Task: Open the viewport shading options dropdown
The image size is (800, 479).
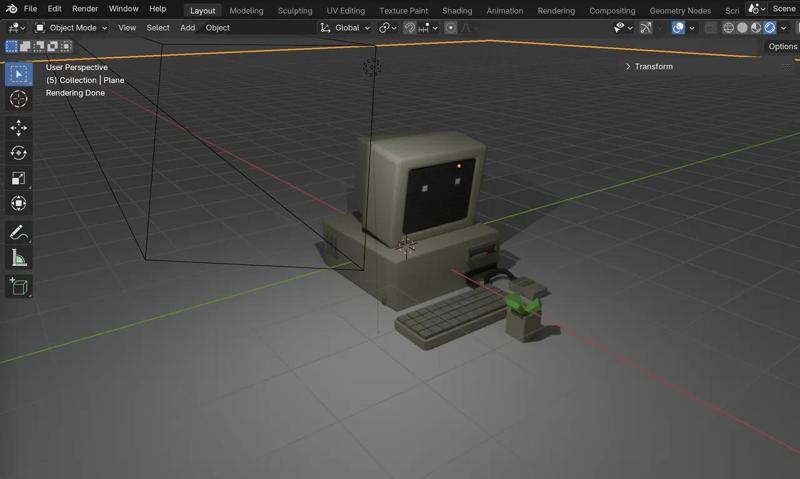Action: tap(784, 28)
